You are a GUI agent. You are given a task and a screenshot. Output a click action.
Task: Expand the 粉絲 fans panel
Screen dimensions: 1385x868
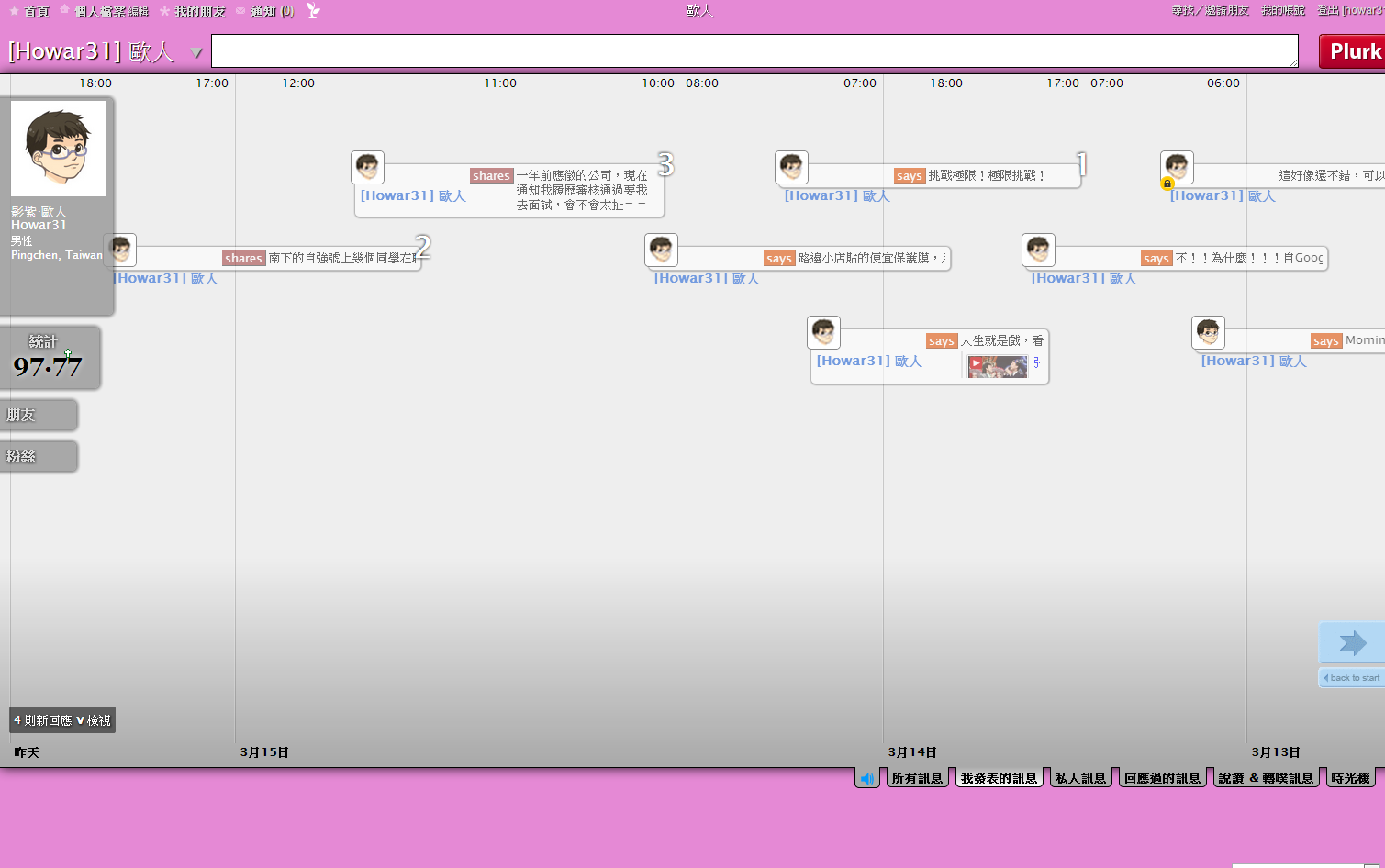(39, 456)
